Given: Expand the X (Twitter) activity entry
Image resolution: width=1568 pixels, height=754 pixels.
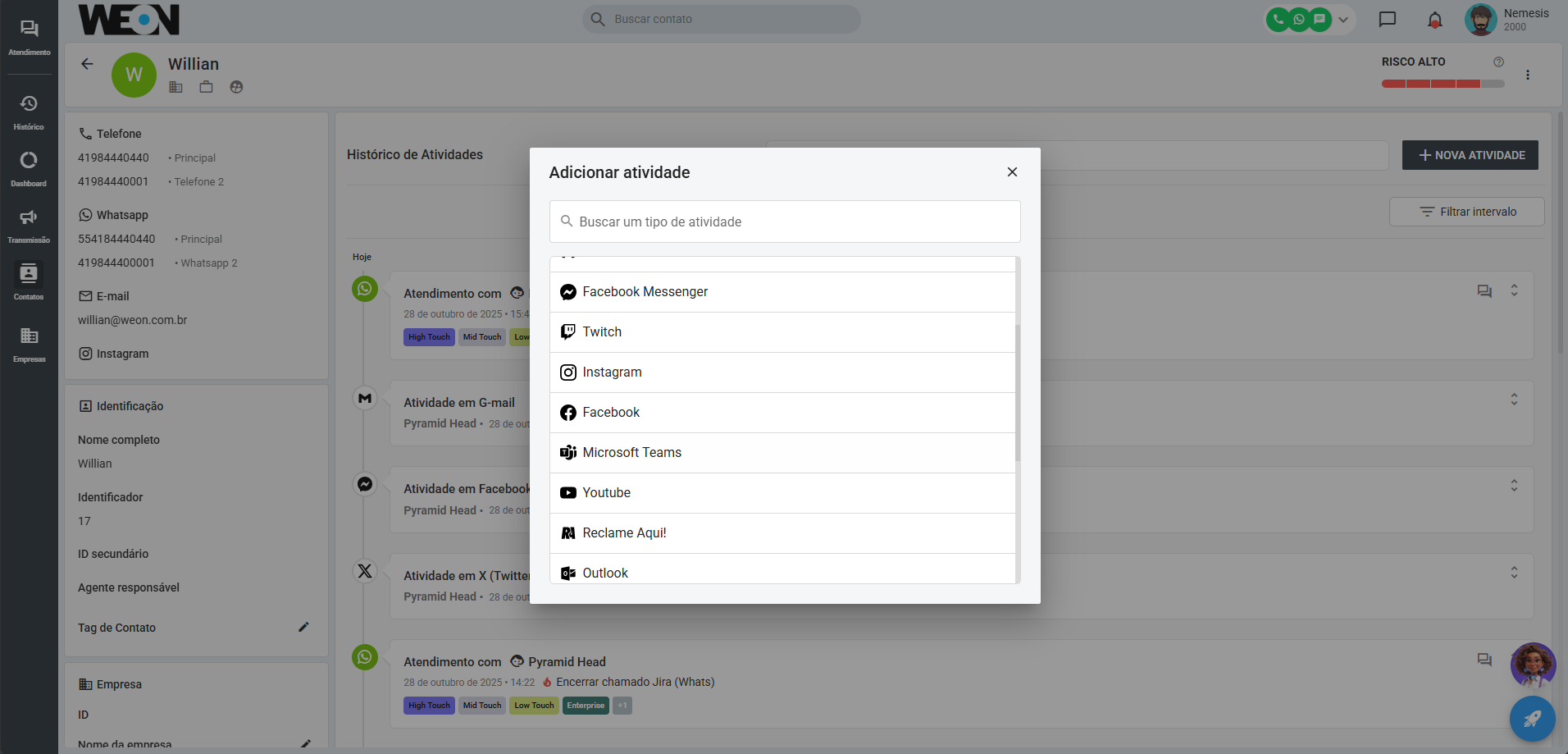Looking at the screenshot, I should tap(1514, 572).
